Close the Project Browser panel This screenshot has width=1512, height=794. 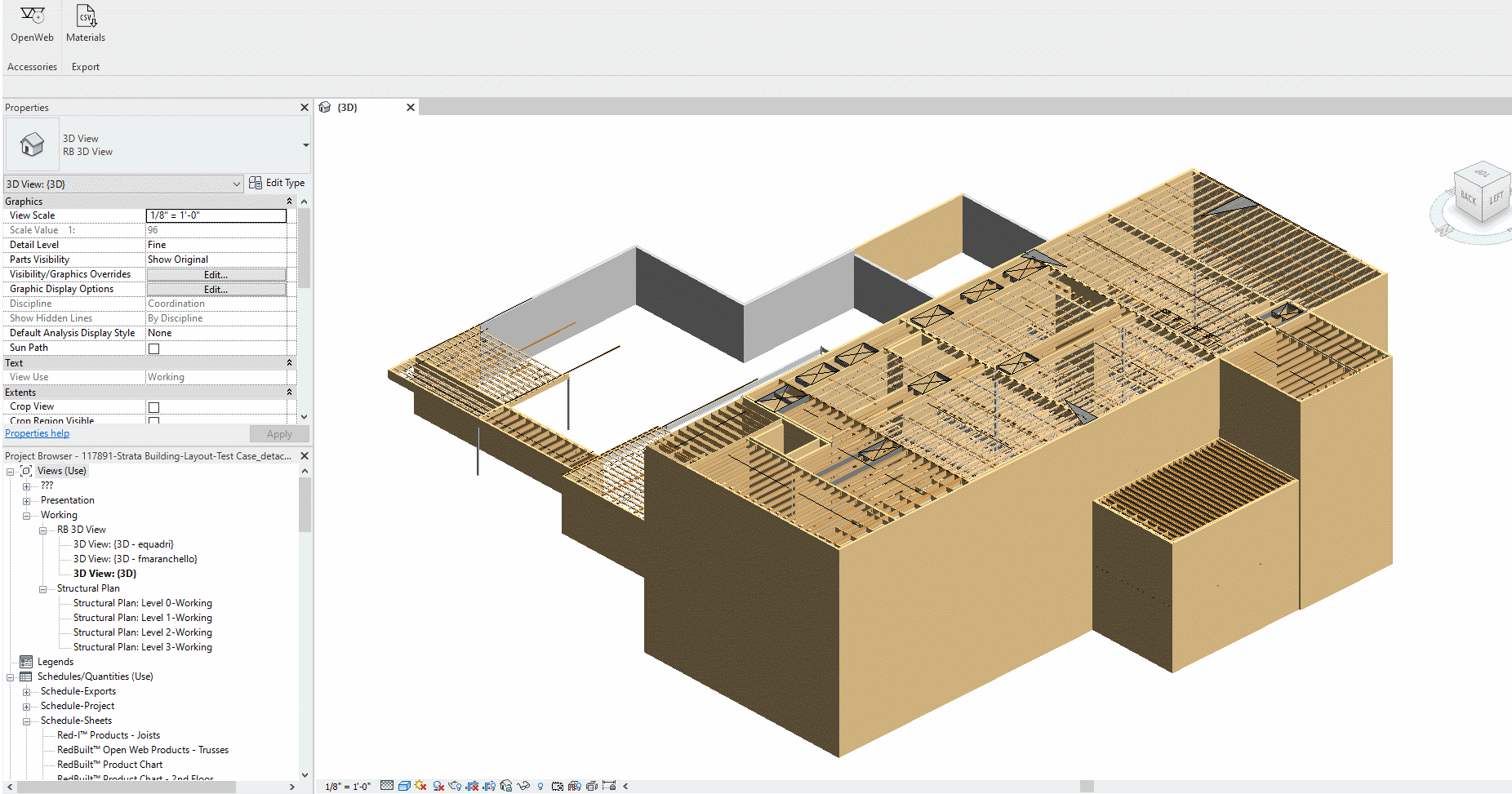pos(305,456)
